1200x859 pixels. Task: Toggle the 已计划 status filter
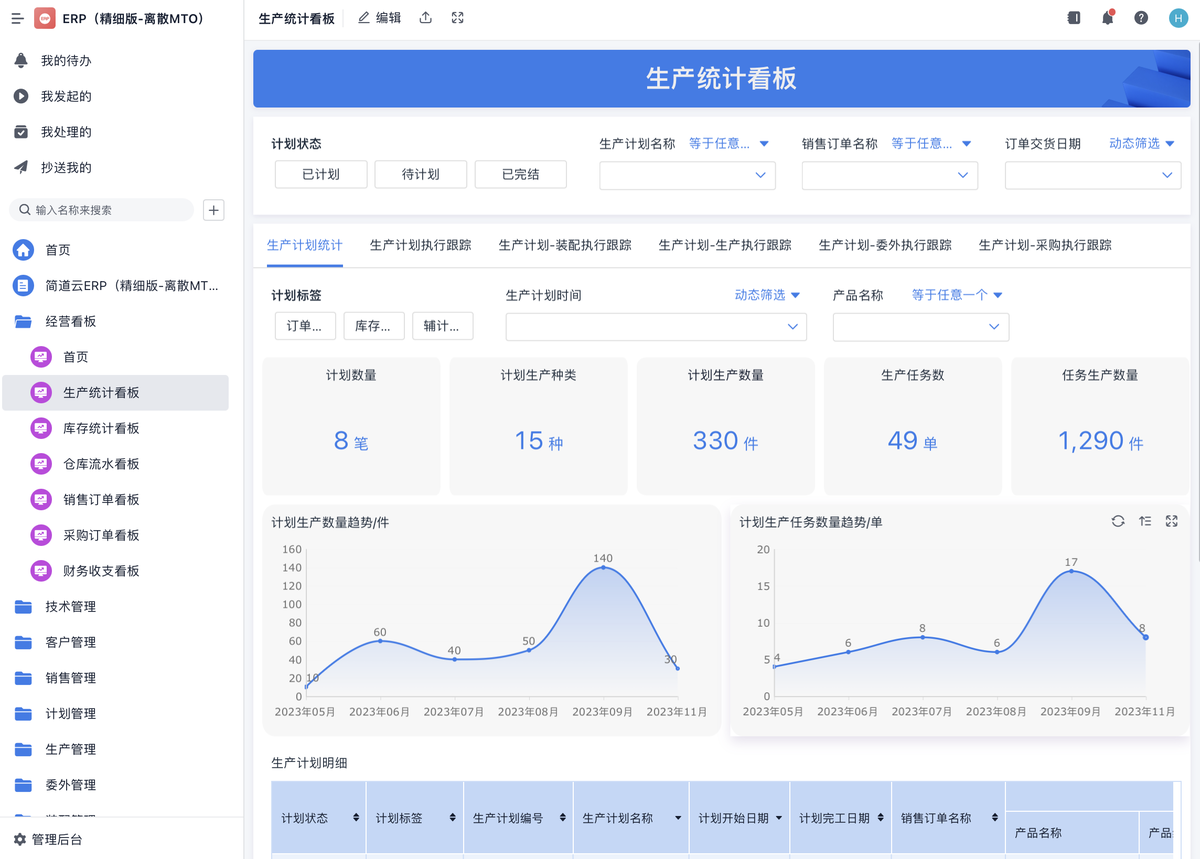(321, 174)
